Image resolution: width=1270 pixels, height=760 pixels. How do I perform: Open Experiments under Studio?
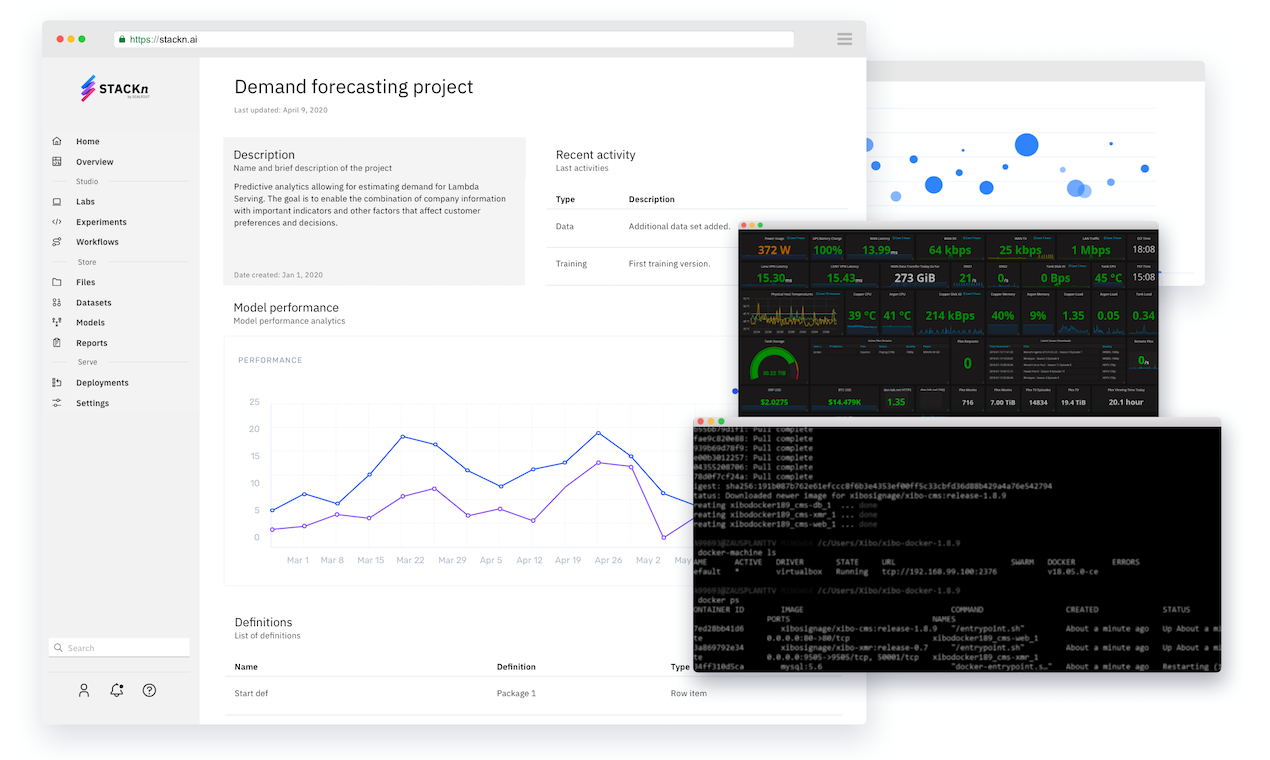101,222
